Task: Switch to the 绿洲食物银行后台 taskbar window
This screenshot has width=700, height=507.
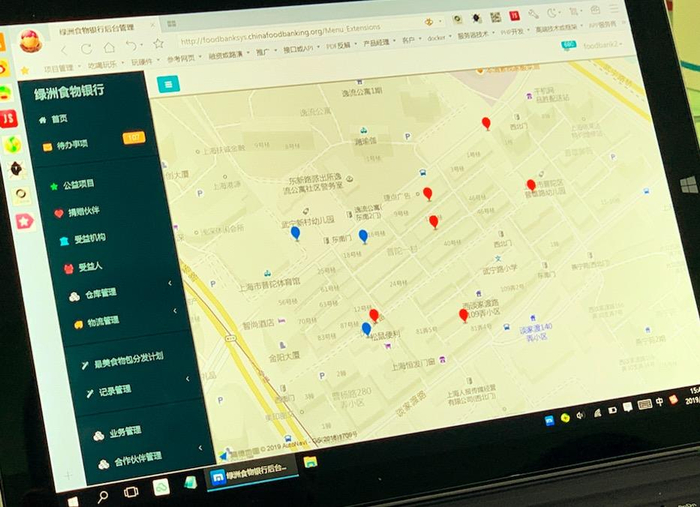Action: (x=251, y=474)
